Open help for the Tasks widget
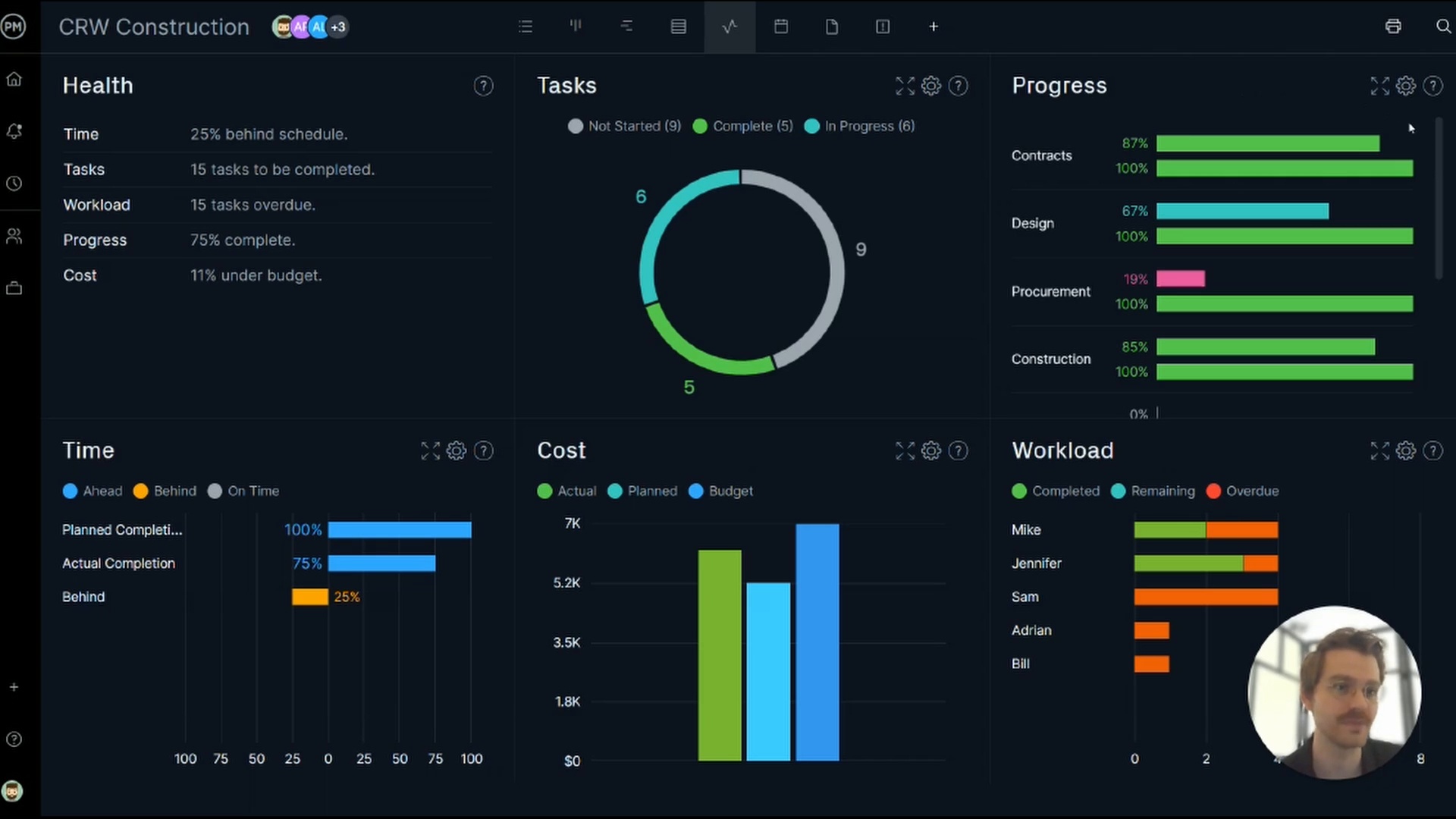The width and height of the screenshot is (1456, 819). pyautogui.click(x=959, y=86)
